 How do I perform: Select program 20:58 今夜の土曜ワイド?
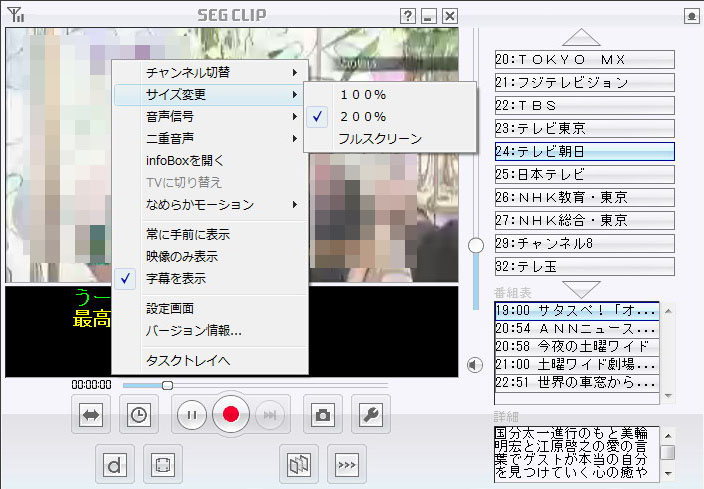tap(577, 347)
